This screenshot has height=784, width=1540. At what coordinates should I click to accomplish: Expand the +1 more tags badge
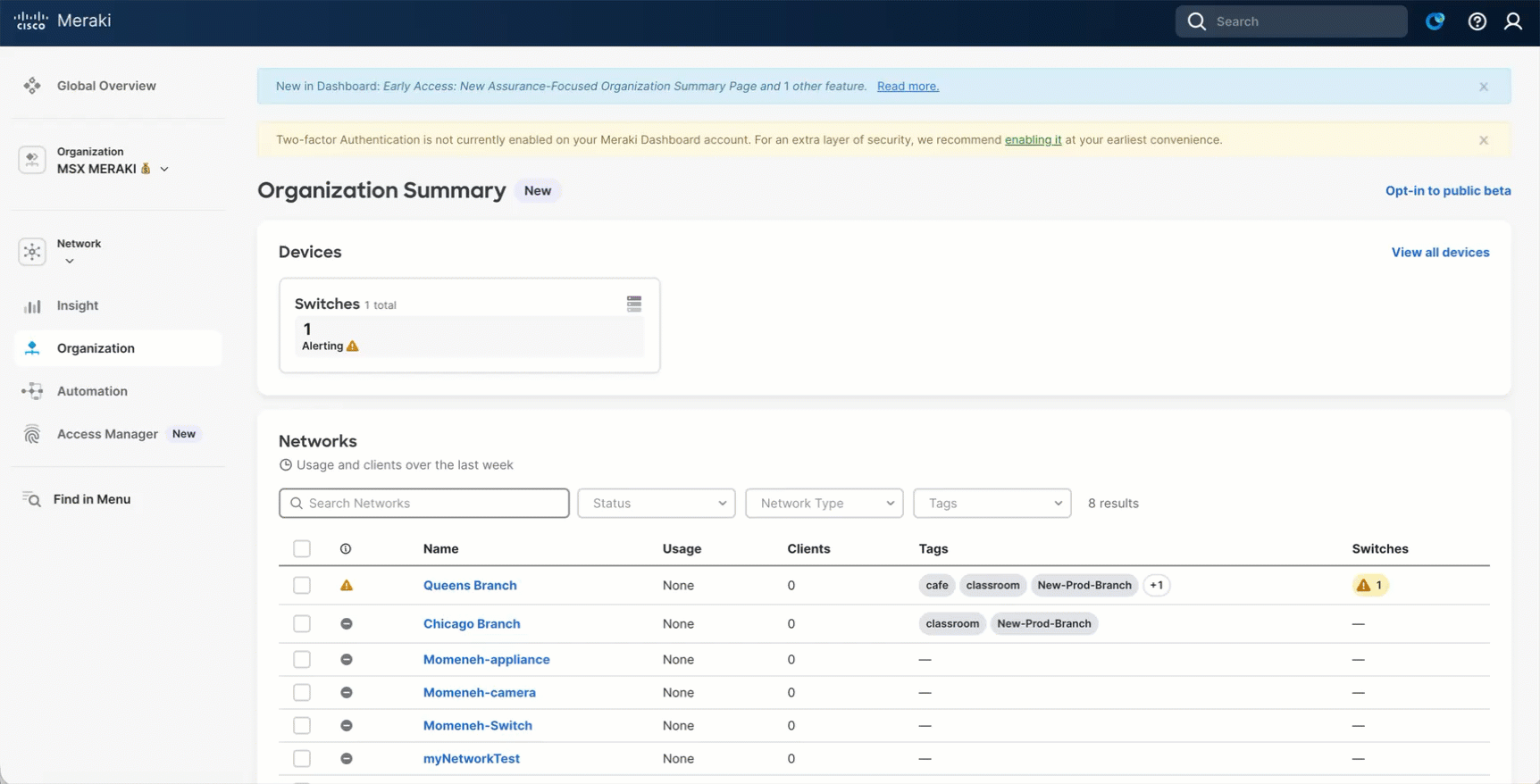pos(1157,585)
